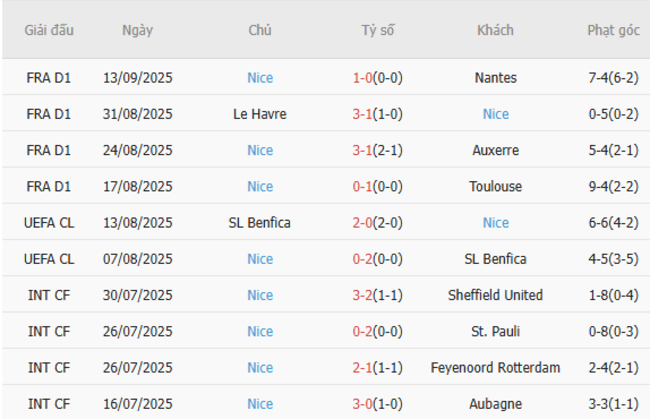Select the Auxerre team name

(495, 150)
